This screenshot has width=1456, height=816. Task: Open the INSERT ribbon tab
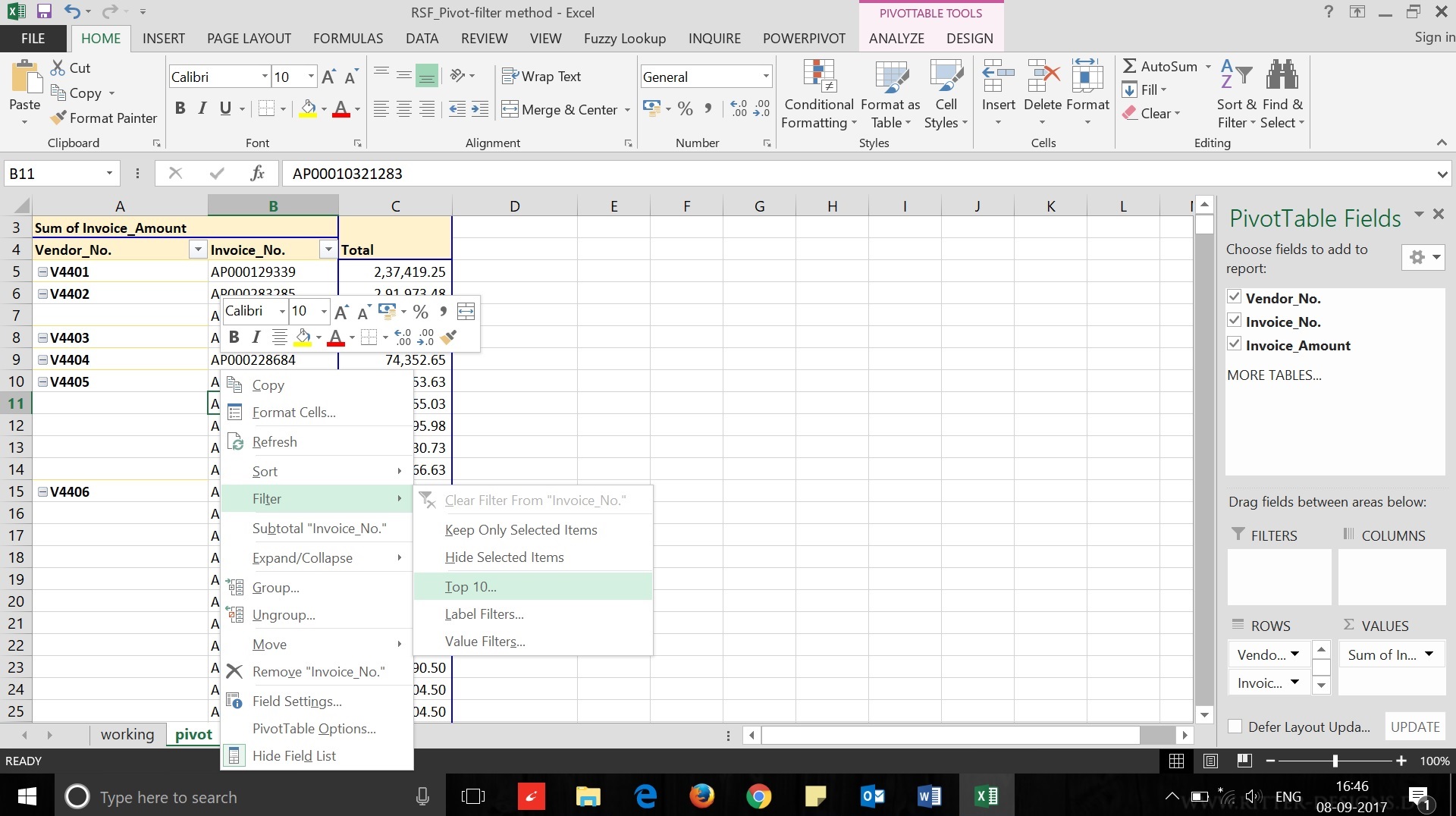point(164,39)
